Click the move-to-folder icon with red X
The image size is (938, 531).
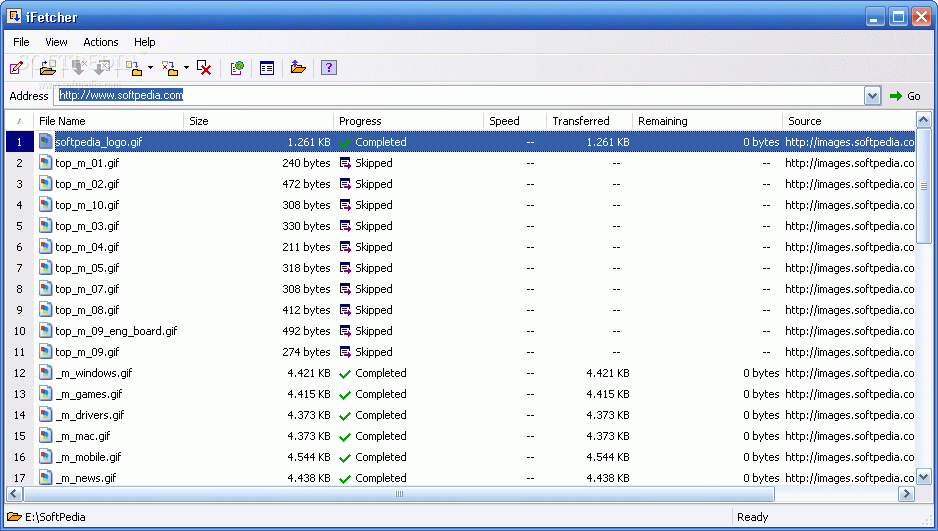tap(170, 68)
